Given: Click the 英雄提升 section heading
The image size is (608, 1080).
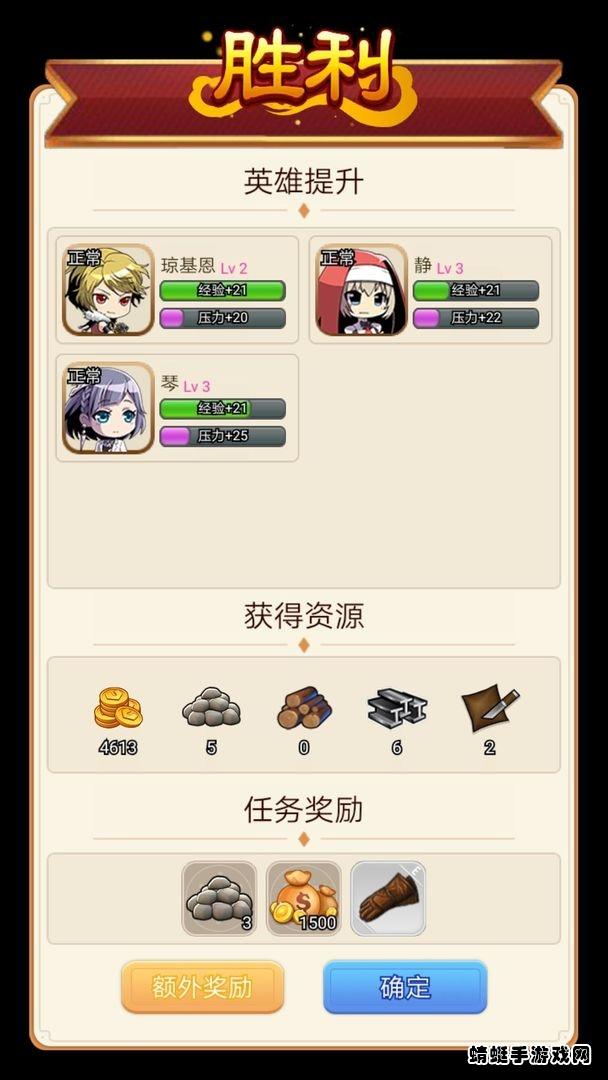Looking at the screenshot, I should click(304, 182).
